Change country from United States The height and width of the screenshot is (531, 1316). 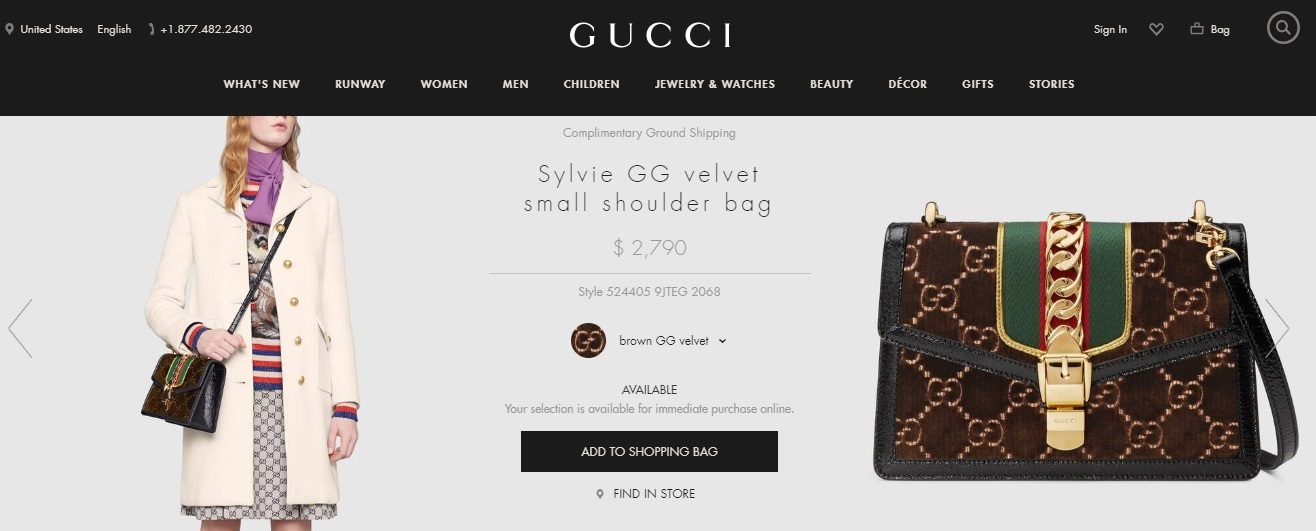click(51, 29)
